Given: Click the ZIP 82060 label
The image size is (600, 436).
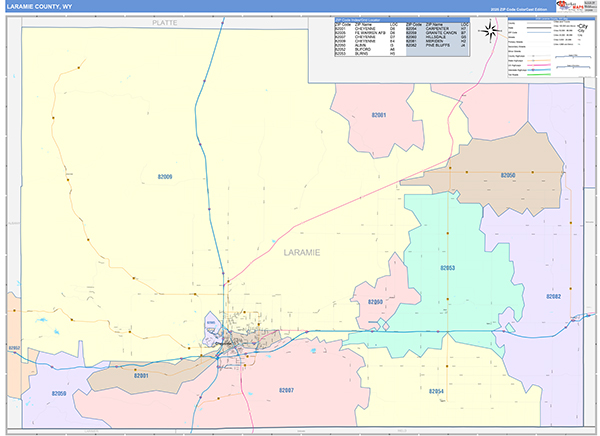Looking at the screenshot, I should click(x=375, y=302).
